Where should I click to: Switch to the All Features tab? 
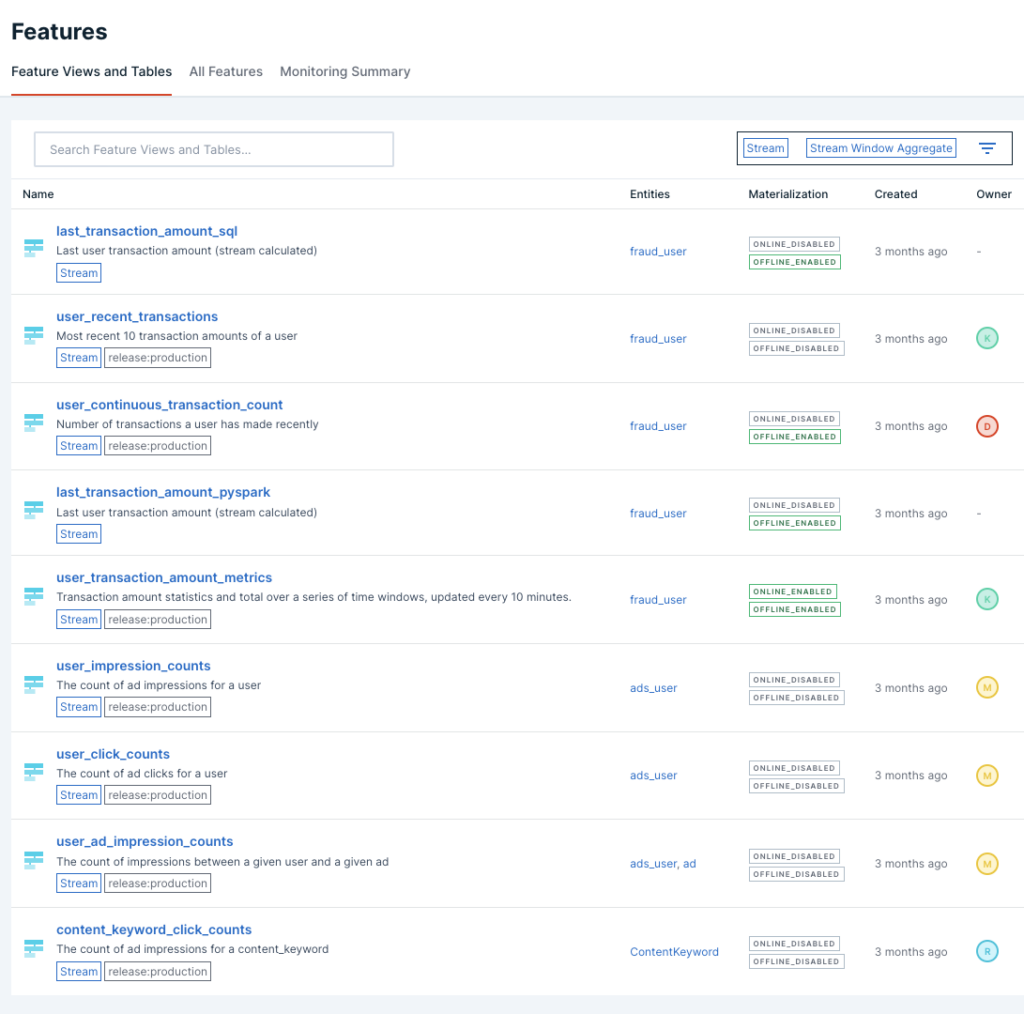[226, 71]
